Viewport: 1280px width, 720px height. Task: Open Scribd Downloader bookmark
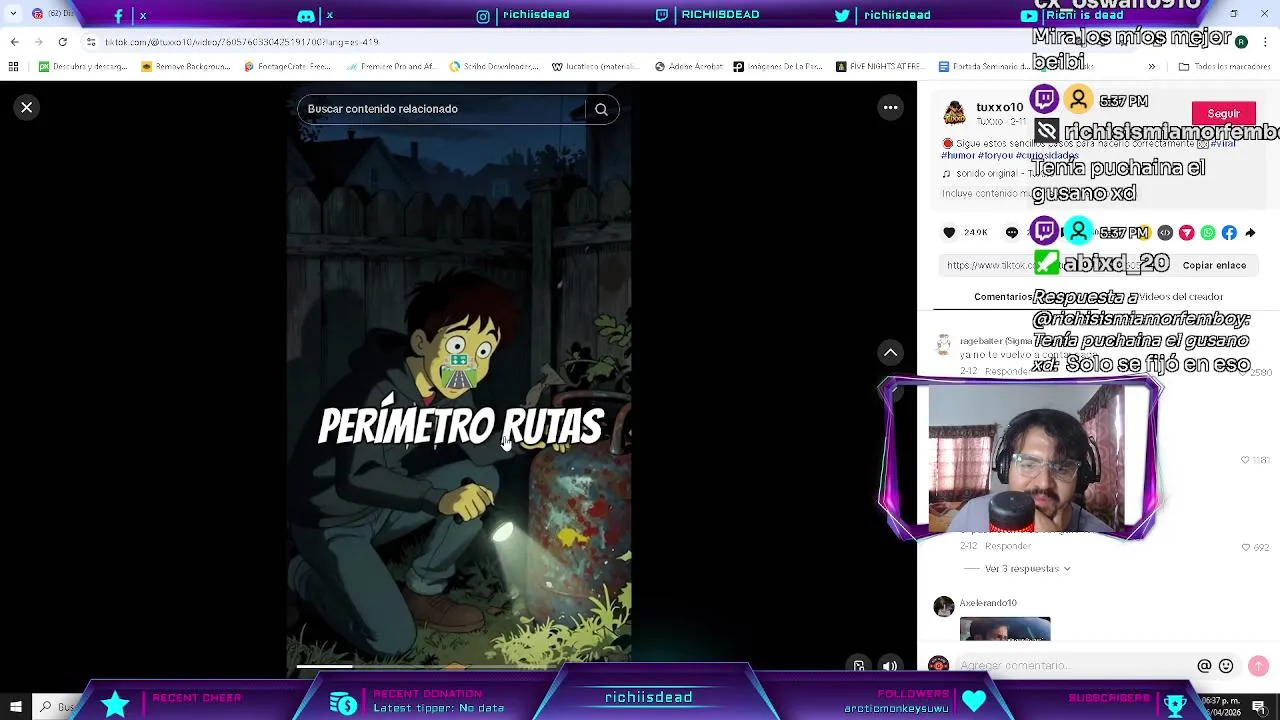tap(494, 67)
